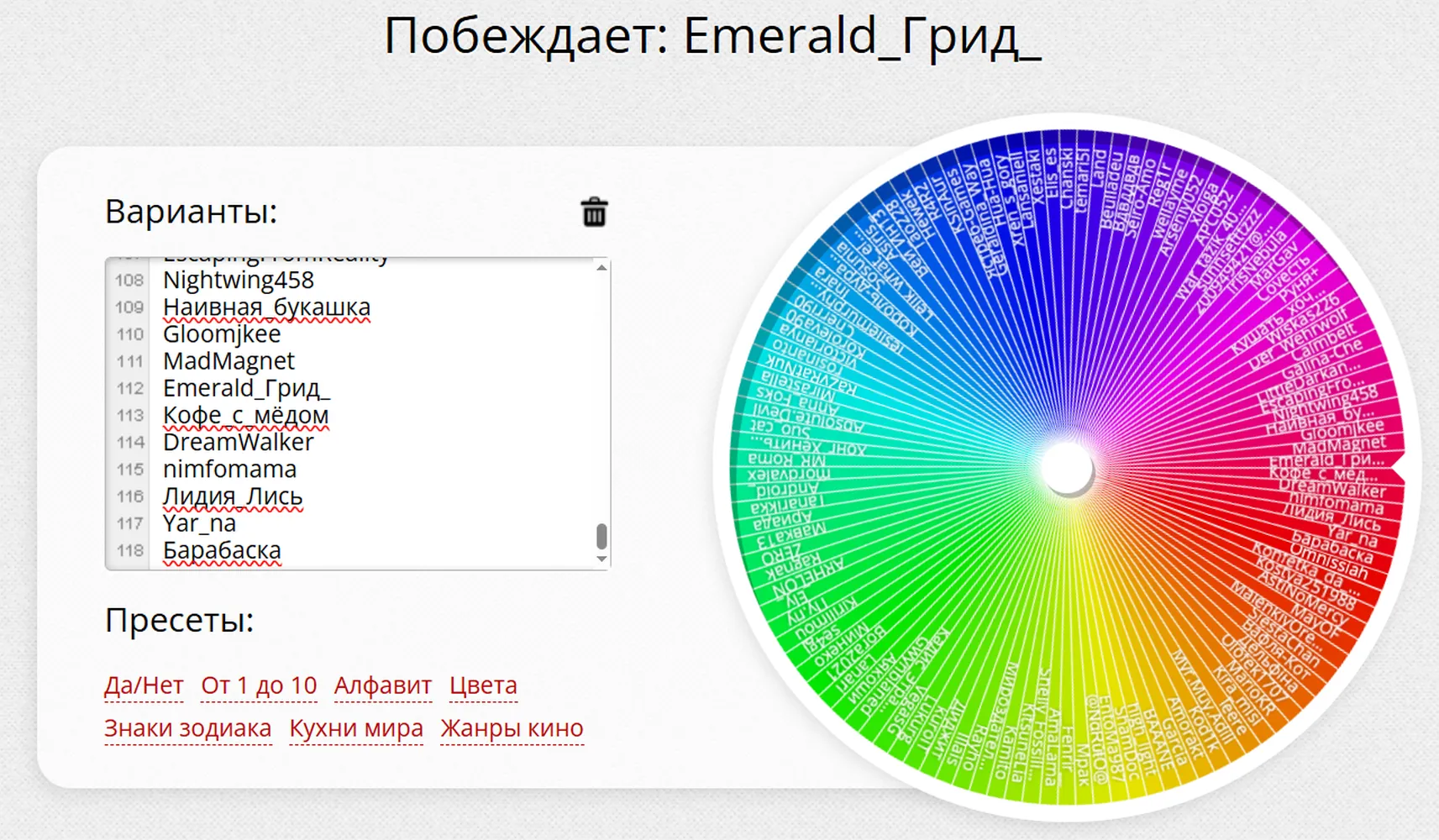Click the trash icon to clear variants
This screenshot has width=1439, height=840.
click(x=594, y=212)
